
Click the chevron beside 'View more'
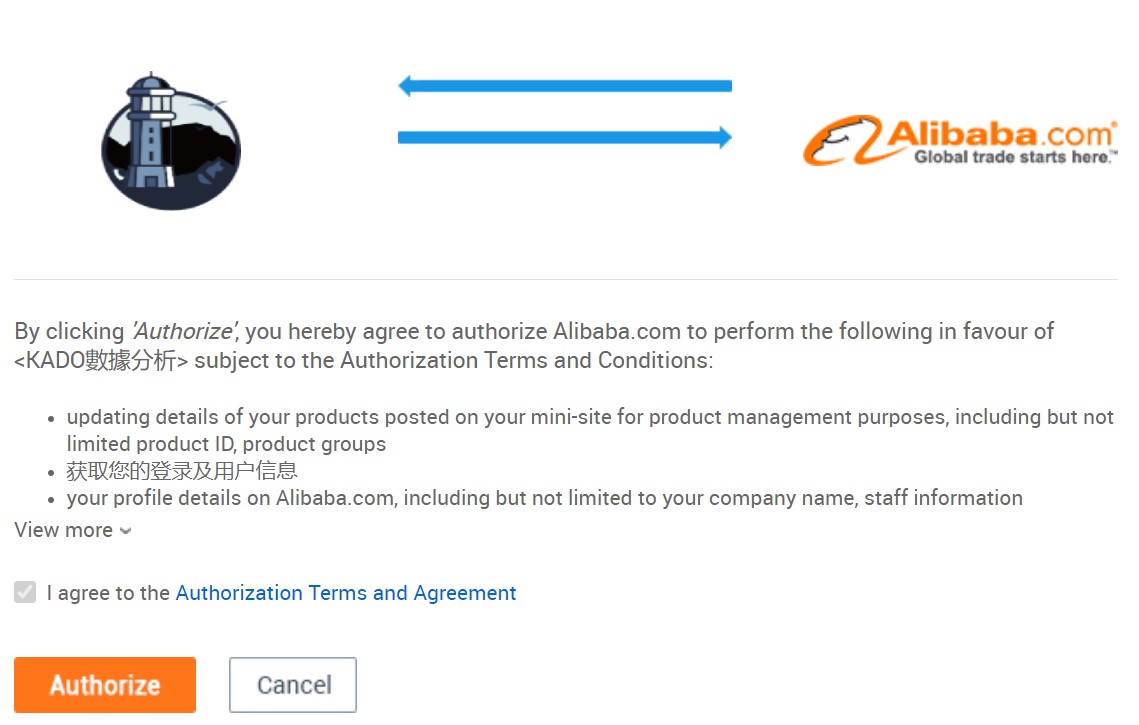click(125, 531)
